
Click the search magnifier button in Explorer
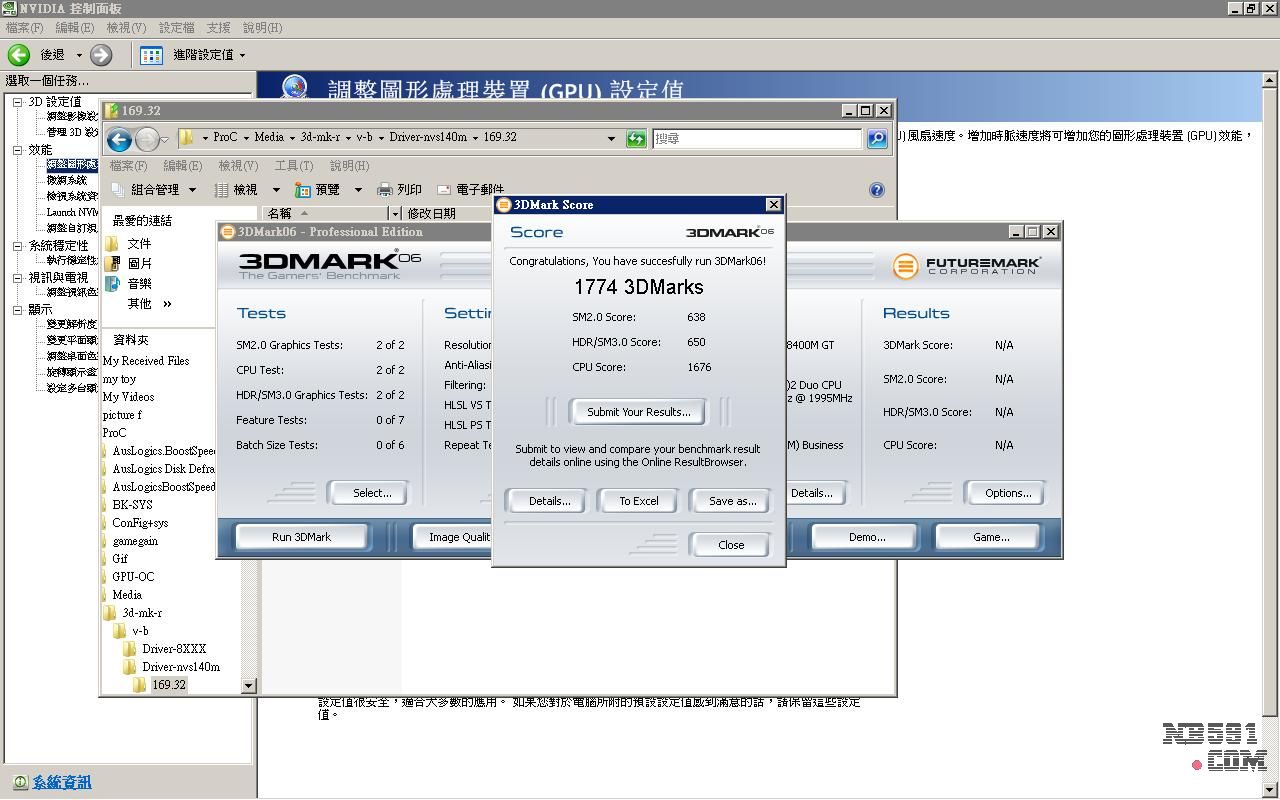pyautogui.click(x=877, y=139)
